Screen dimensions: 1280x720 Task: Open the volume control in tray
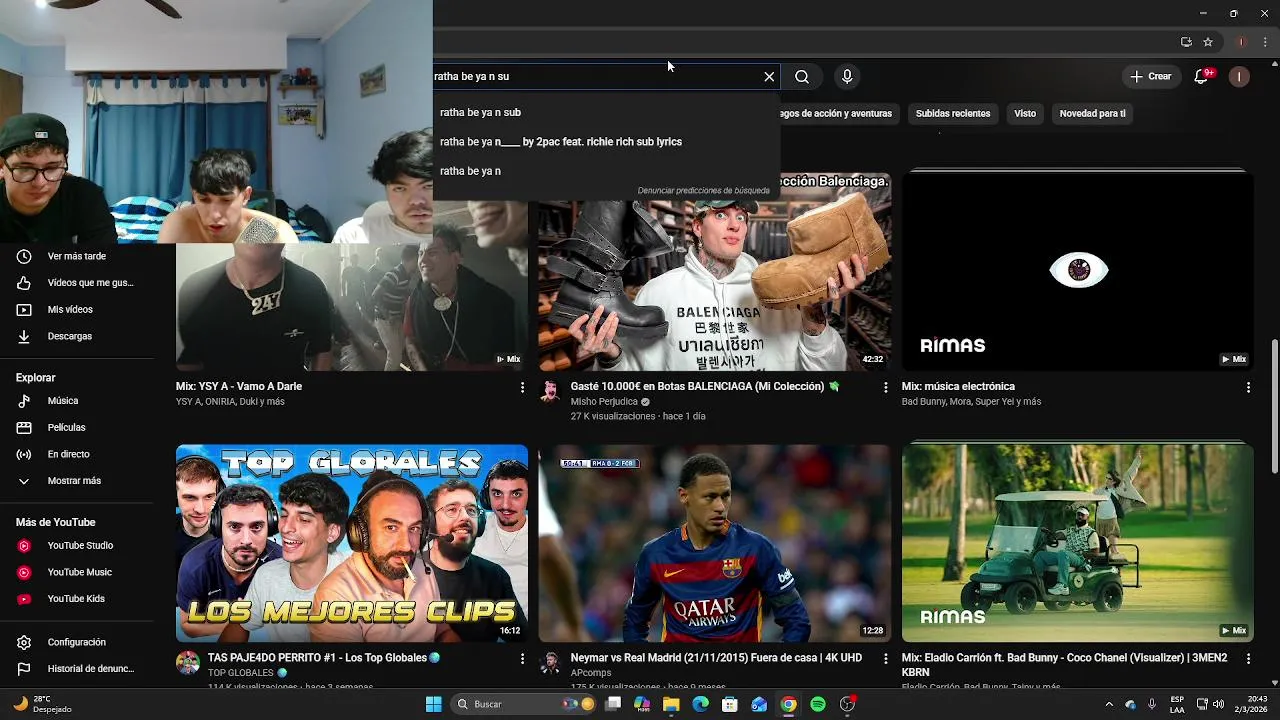(1219, 704)
